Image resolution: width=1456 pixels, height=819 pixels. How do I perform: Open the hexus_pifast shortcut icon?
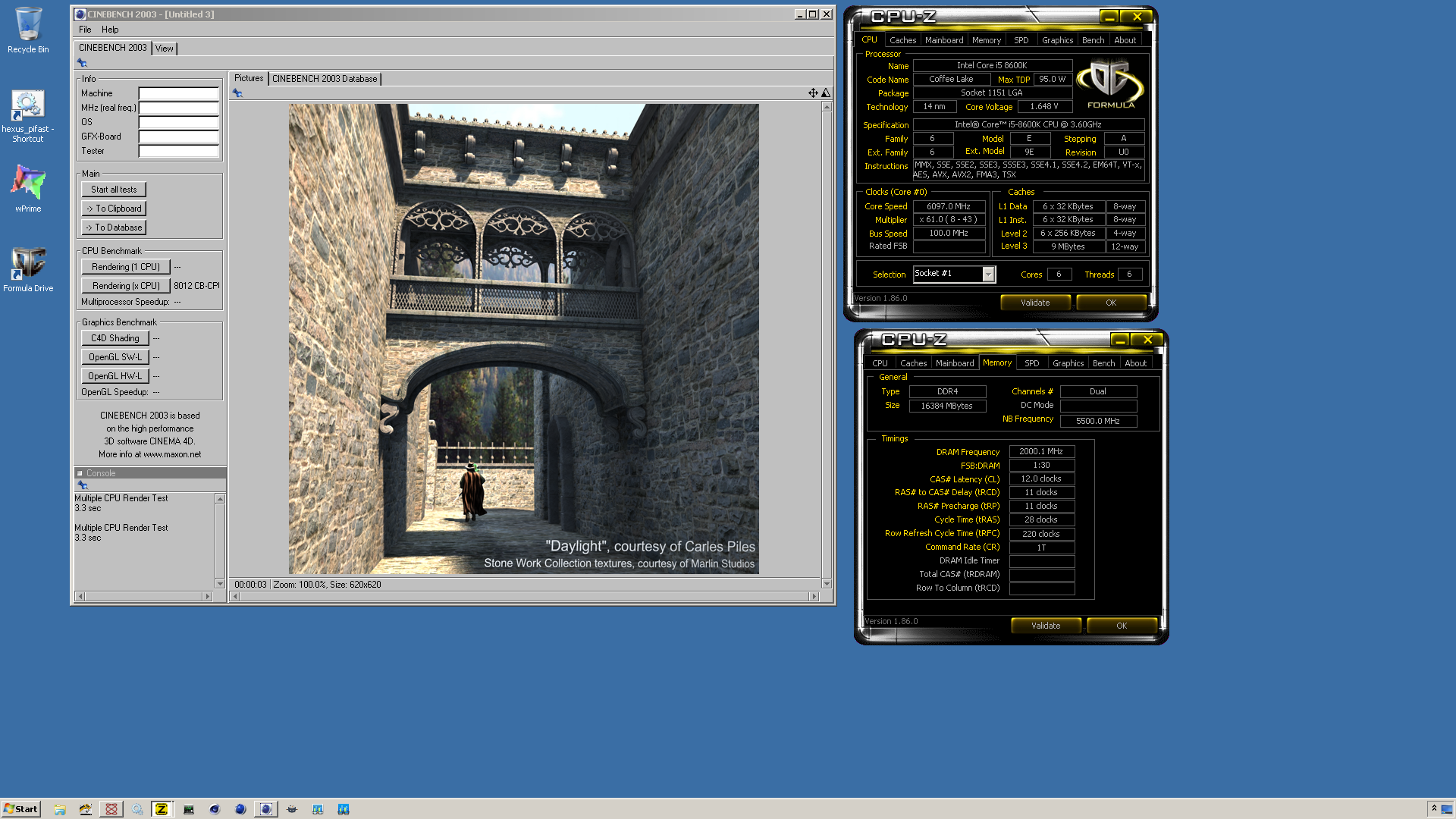pyautogui.click(x=28, y=115)
